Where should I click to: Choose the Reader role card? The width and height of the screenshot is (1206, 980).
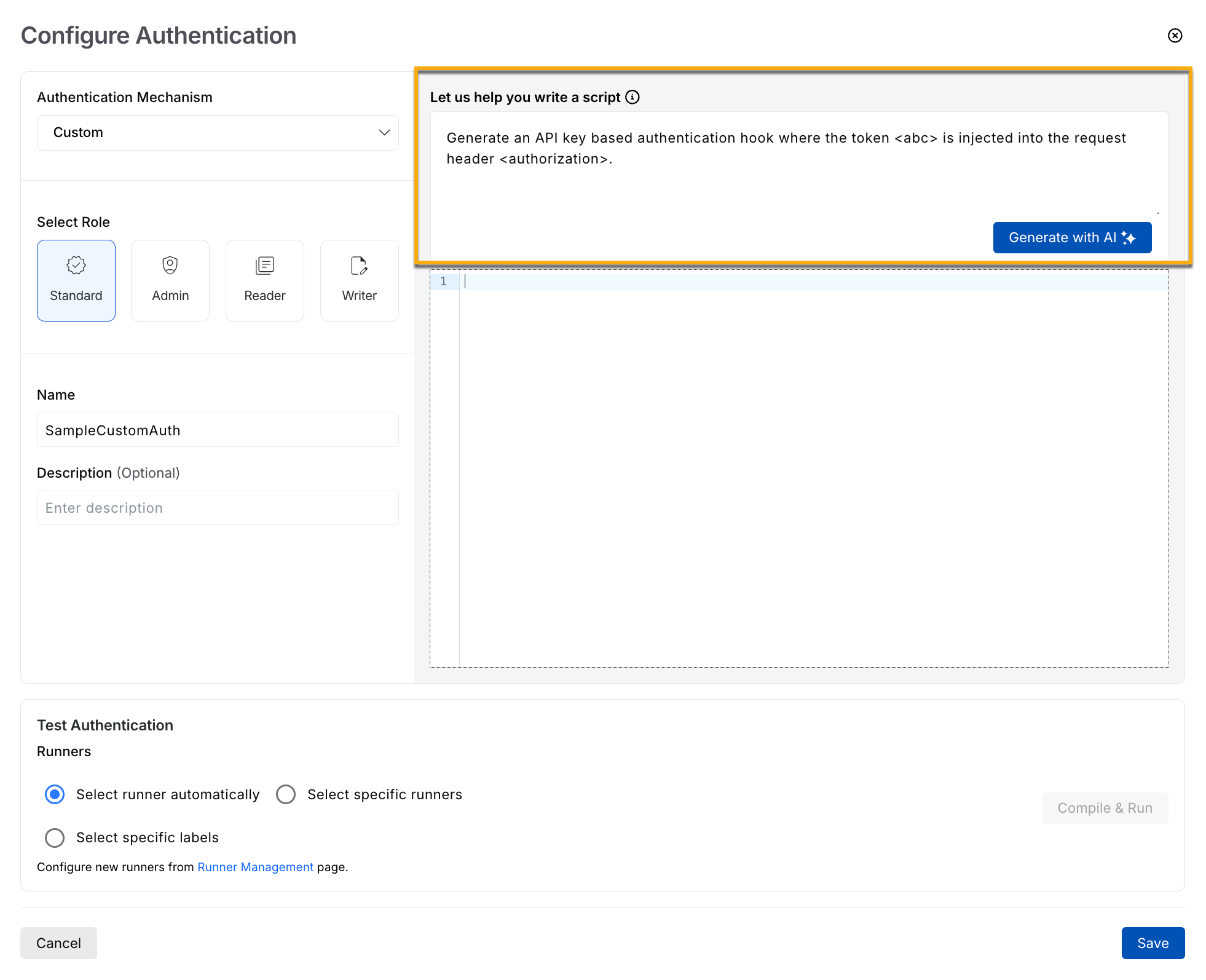point(265,280)
